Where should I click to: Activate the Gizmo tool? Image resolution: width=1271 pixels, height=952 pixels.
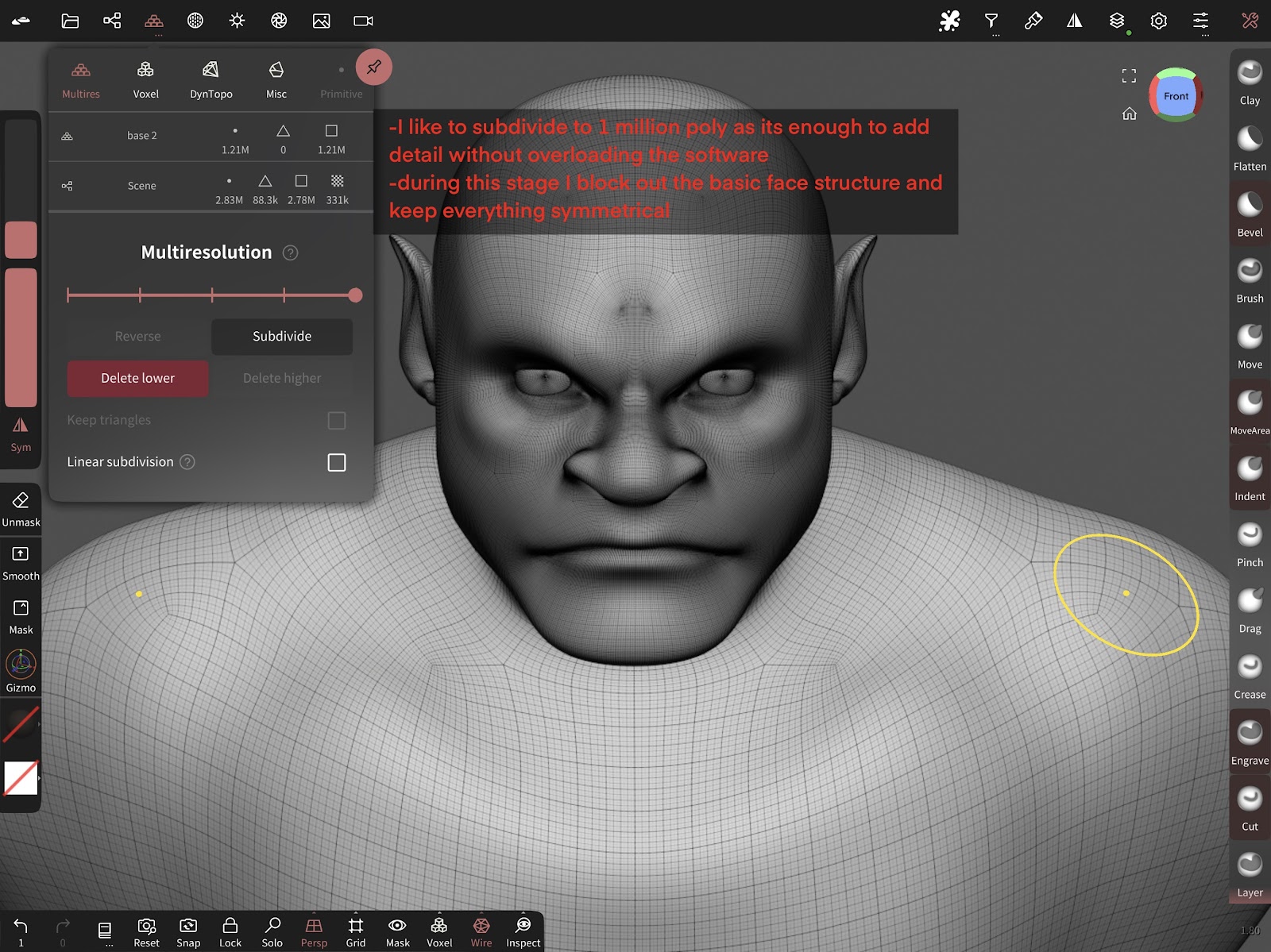click(x=21, y=671)
